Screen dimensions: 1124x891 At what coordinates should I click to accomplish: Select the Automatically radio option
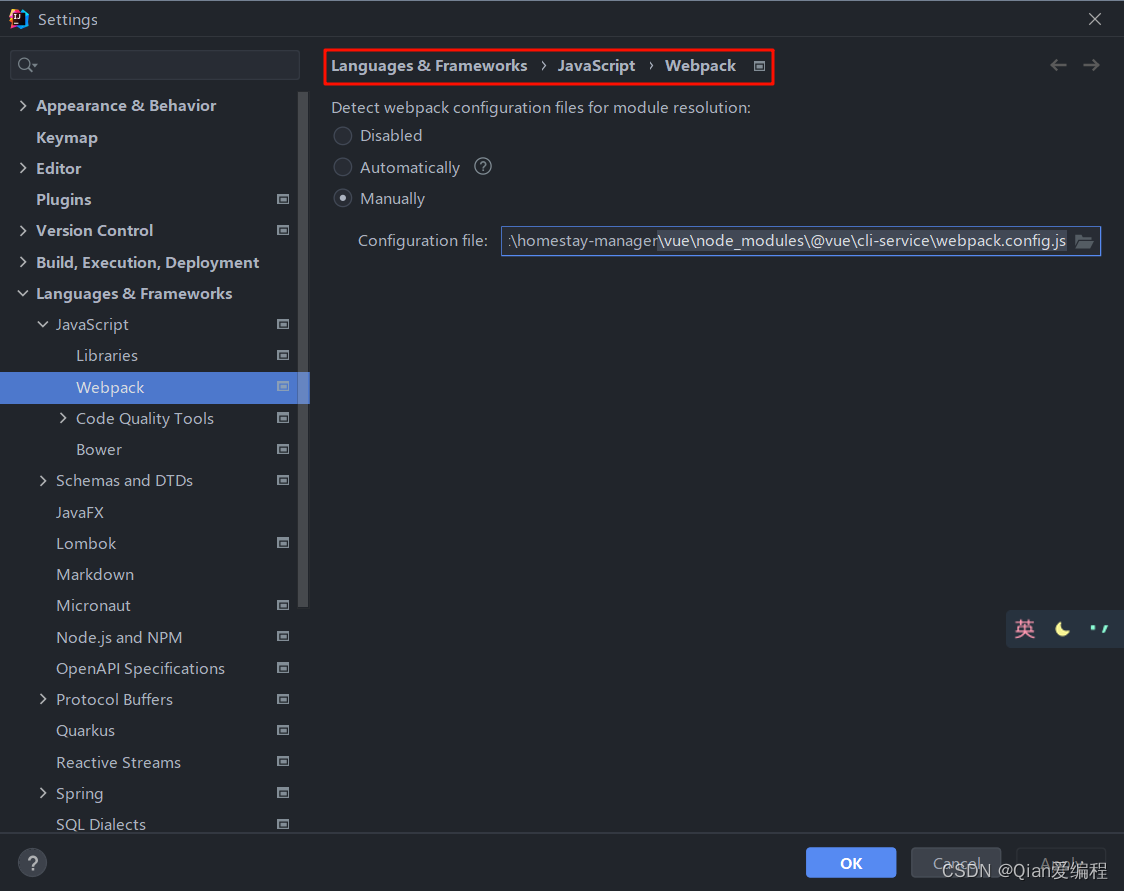pos(343,167)
